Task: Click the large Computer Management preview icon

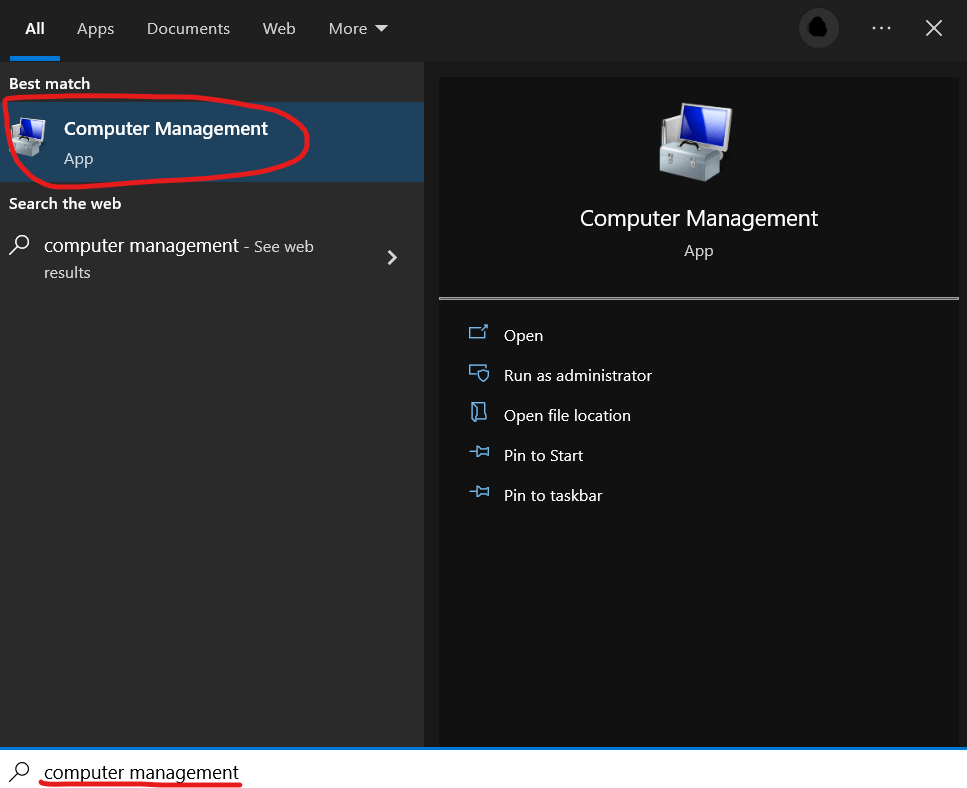Action: coord(696,142)
